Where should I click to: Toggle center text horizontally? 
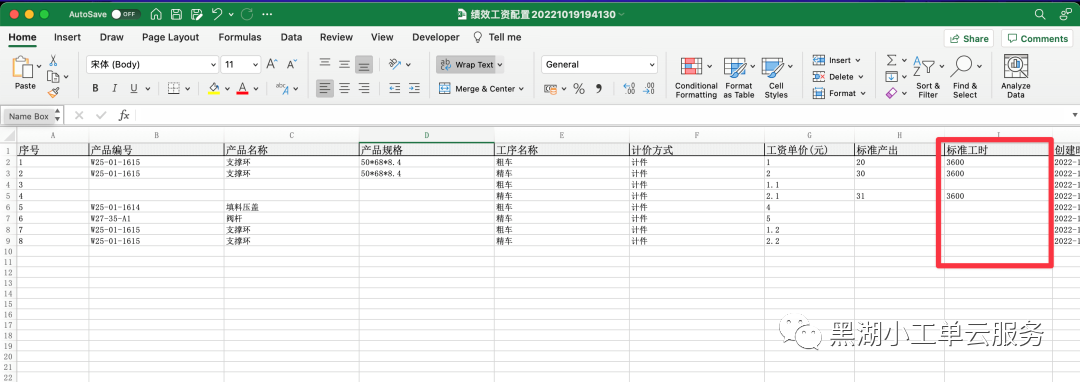point(344,88)
